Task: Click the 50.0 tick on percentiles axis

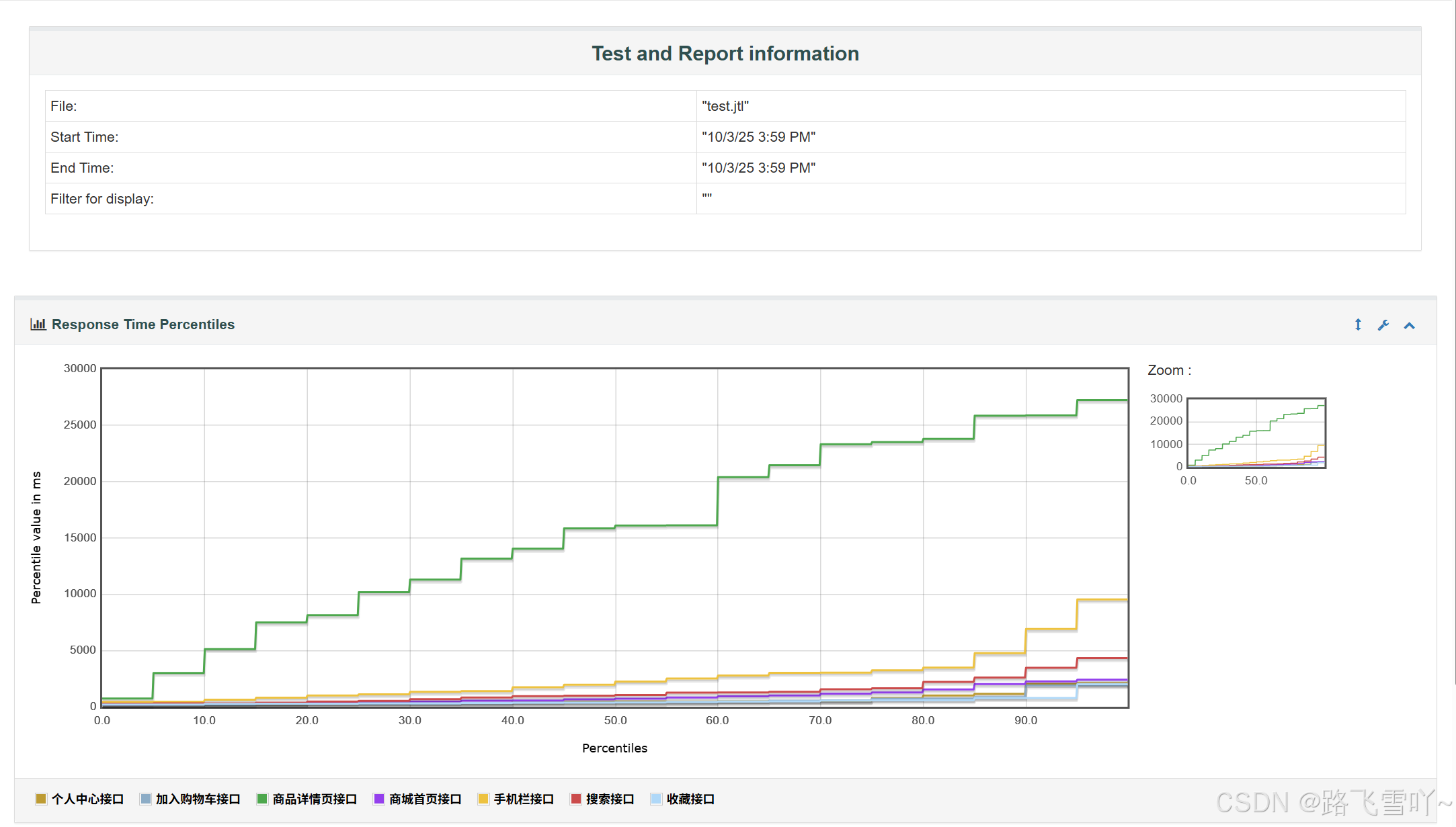Action: pyautogui.click(x=615, y=720)
